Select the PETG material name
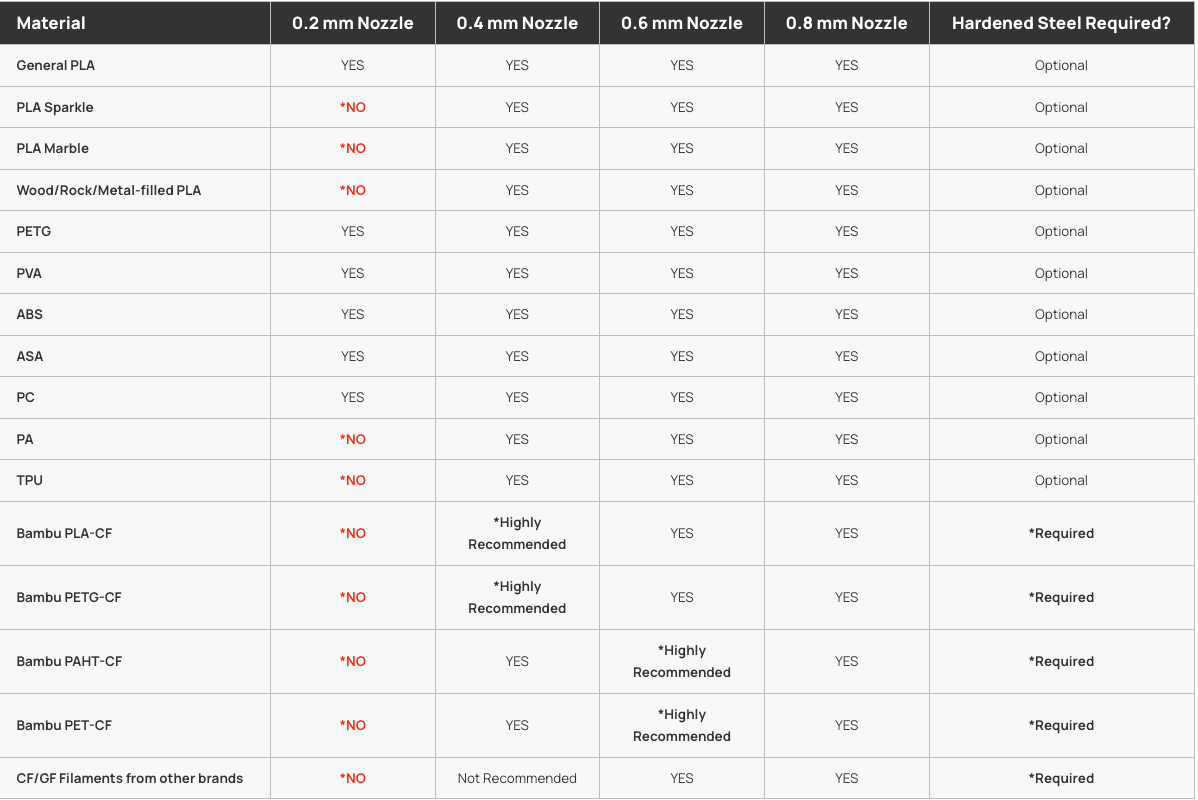Image resolution: width=1198 pixels, height=800 pixels. pos(34,231)
